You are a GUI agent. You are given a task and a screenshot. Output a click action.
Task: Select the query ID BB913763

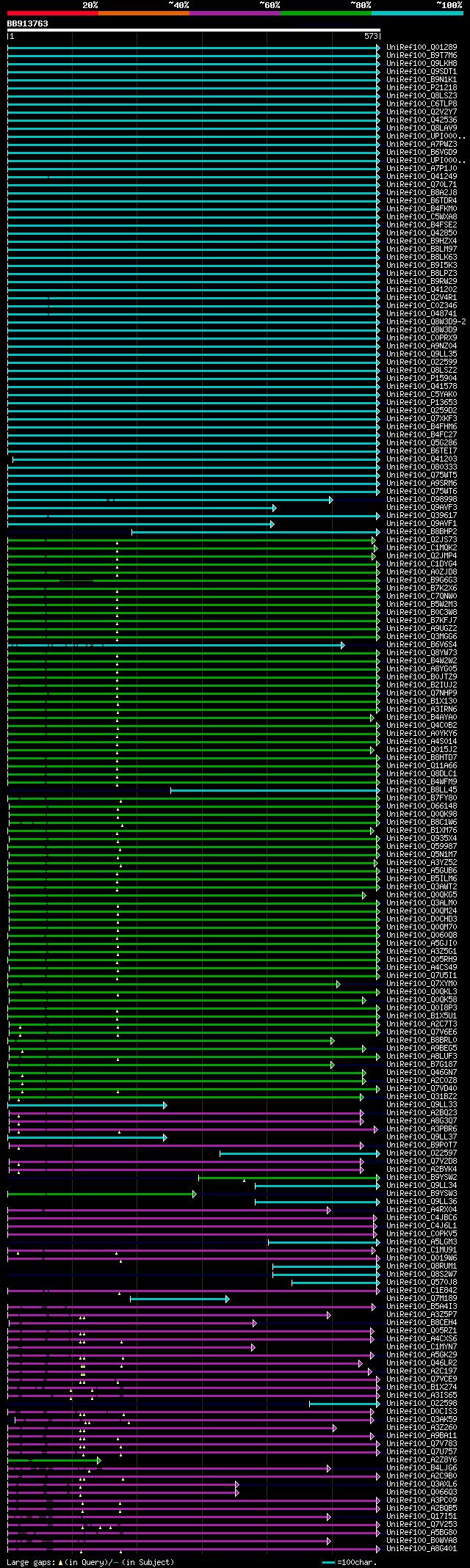28,23
